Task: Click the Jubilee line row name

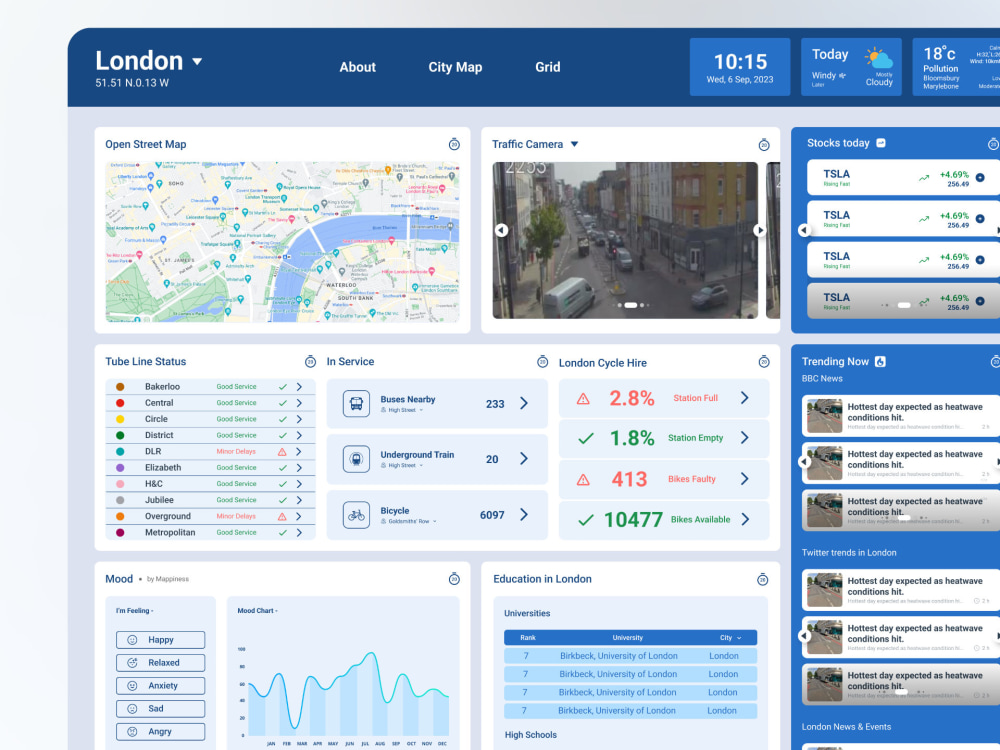Action: pyautogui.click(x=159, y=500)
